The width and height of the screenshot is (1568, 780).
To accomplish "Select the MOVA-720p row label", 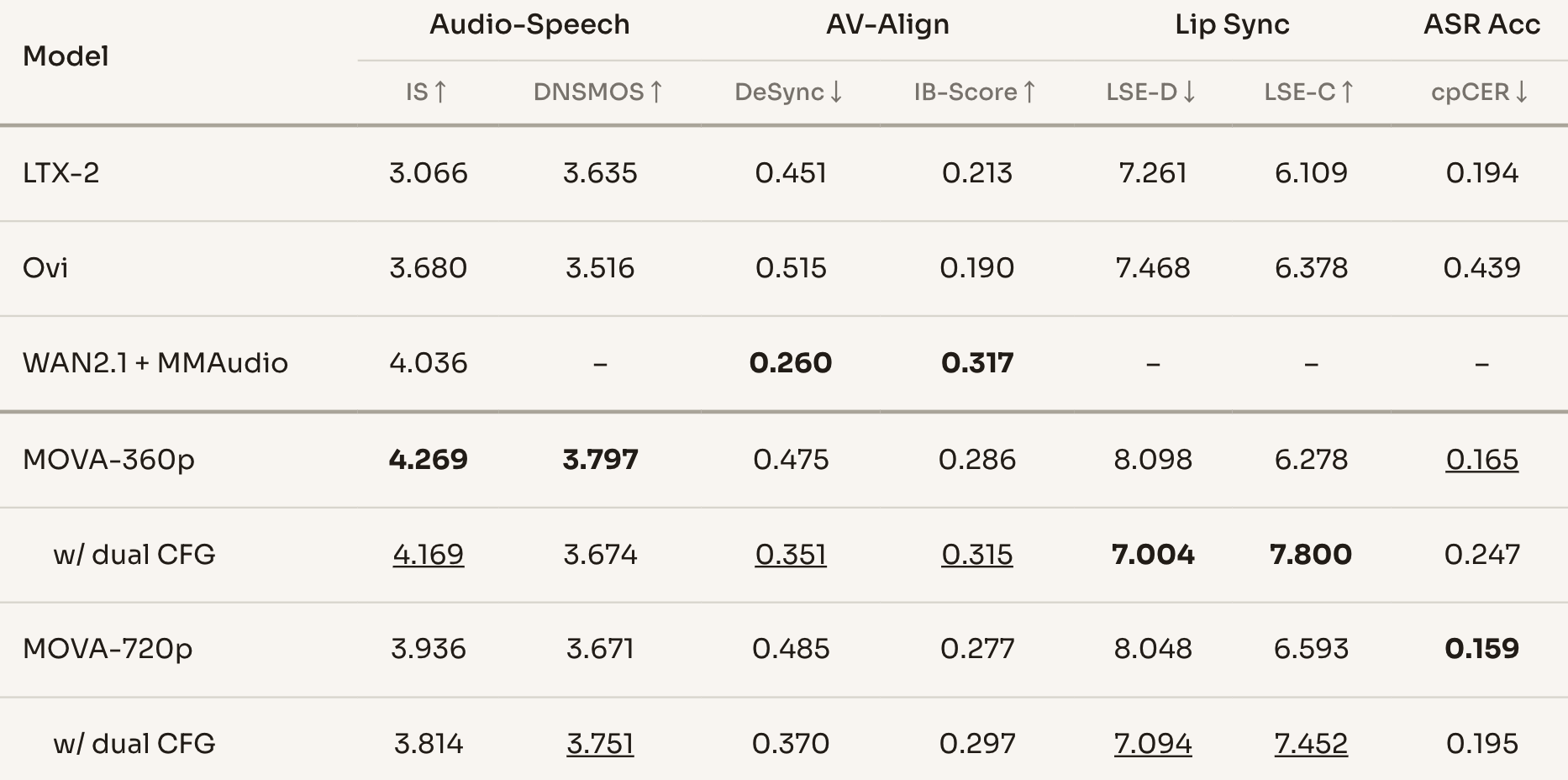I will tap(108, 649).
